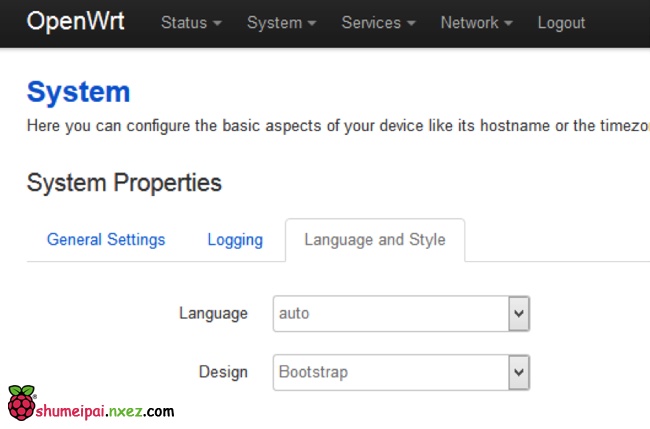Open the Language select box showing auto
650x429 pixels.
coord(390,313)
